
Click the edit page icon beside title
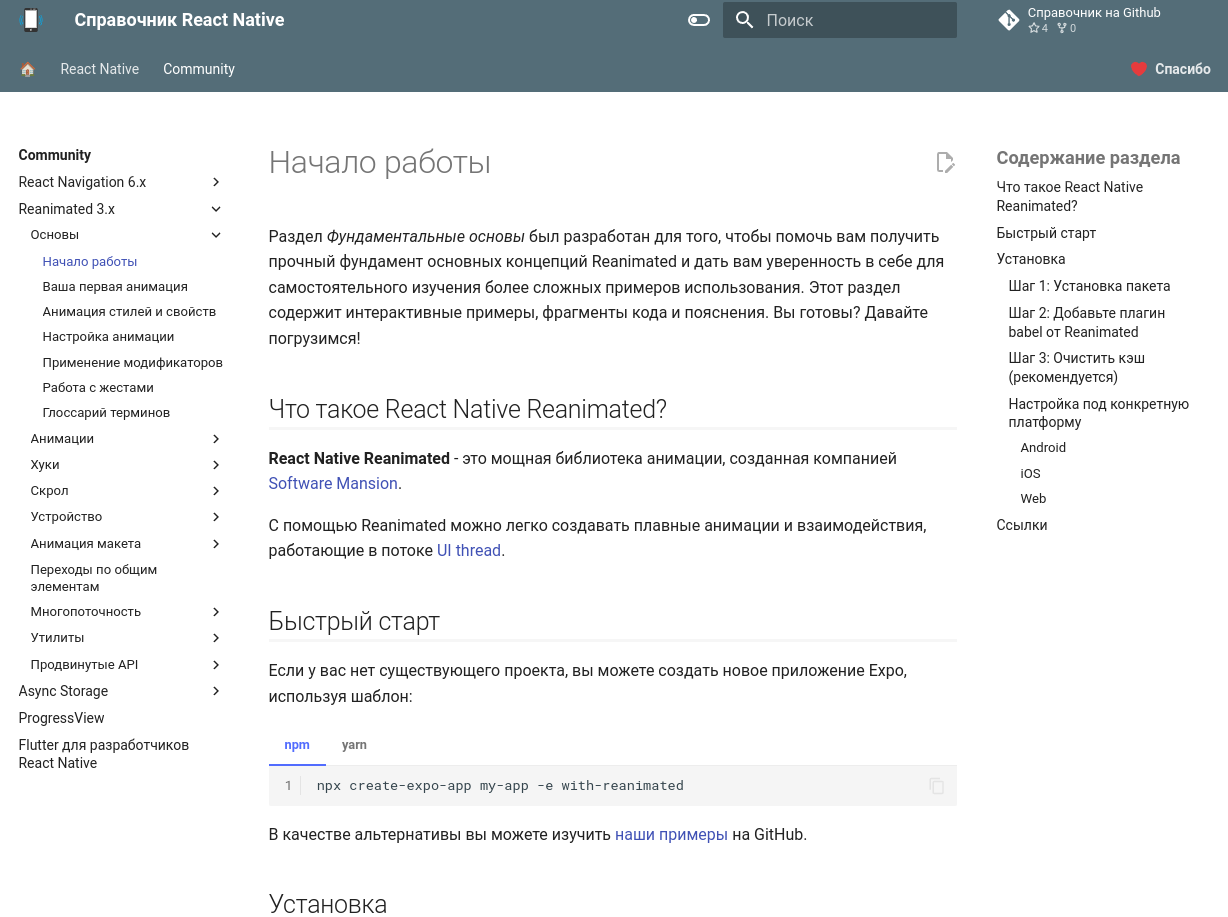(945, 162)
